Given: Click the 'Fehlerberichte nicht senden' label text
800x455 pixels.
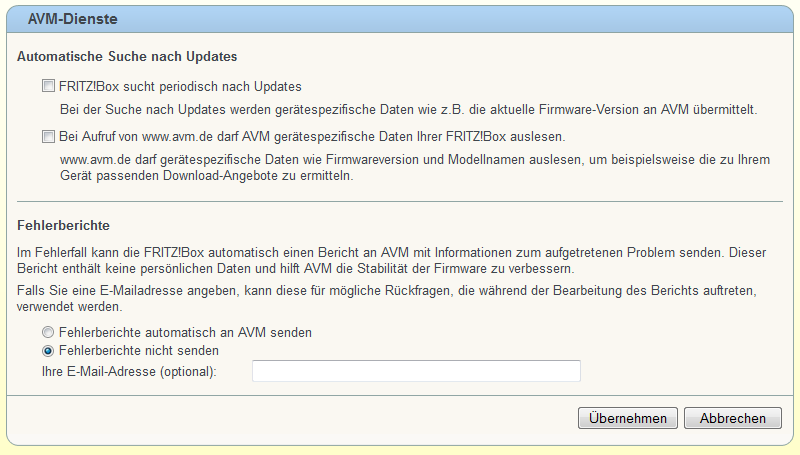Looking at the screenshot, I should coord(139,351).
